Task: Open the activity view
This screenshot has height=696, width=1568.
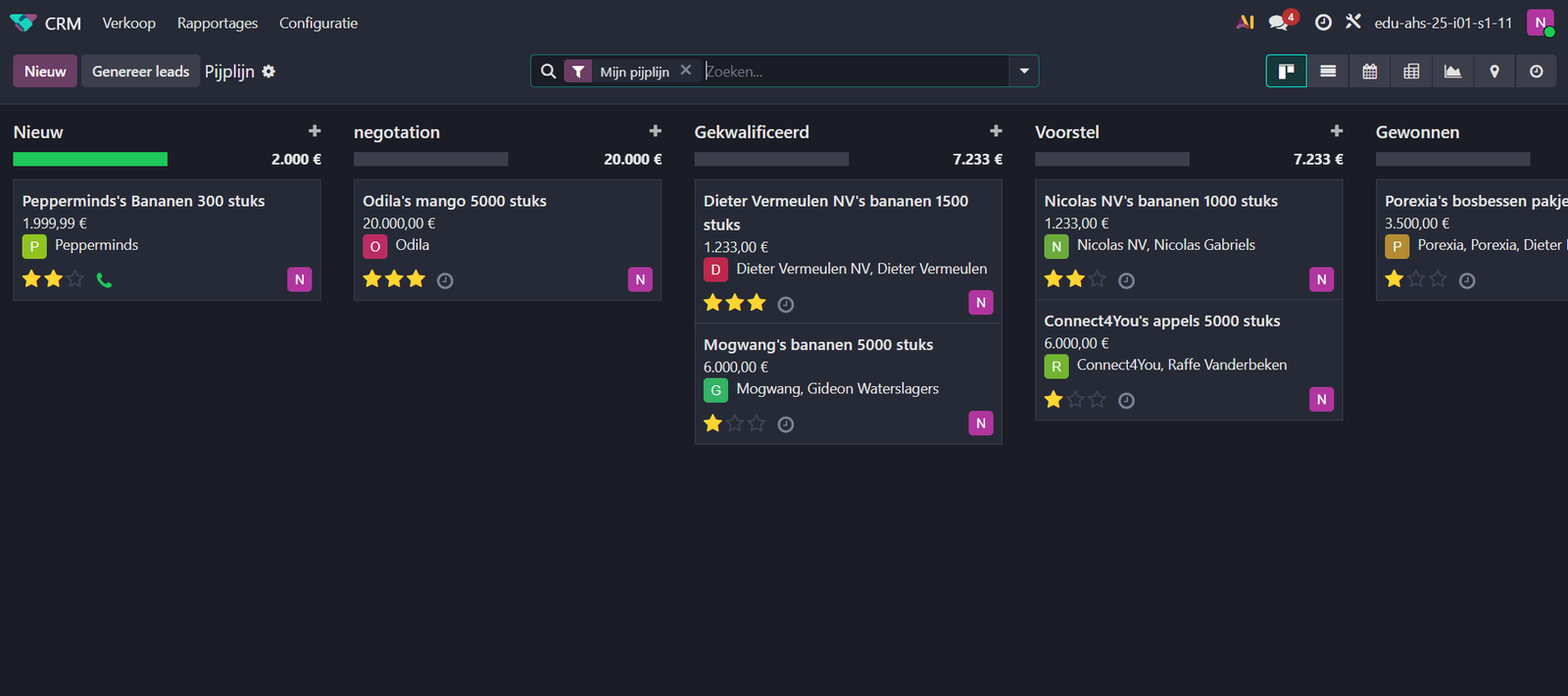Action: point(1536,72)
